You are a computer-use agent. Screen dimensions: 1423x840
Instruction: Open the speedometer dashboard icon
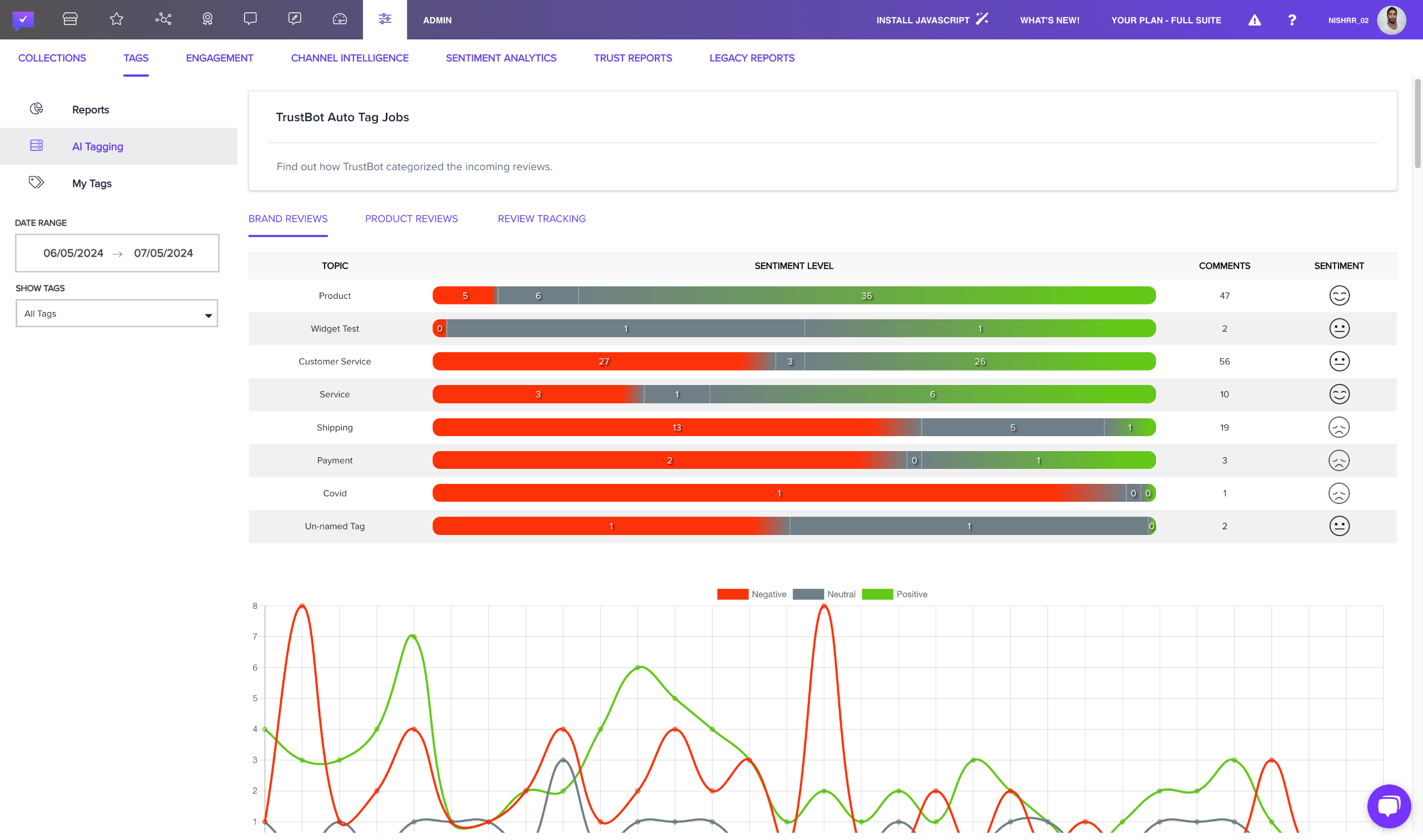340,19
